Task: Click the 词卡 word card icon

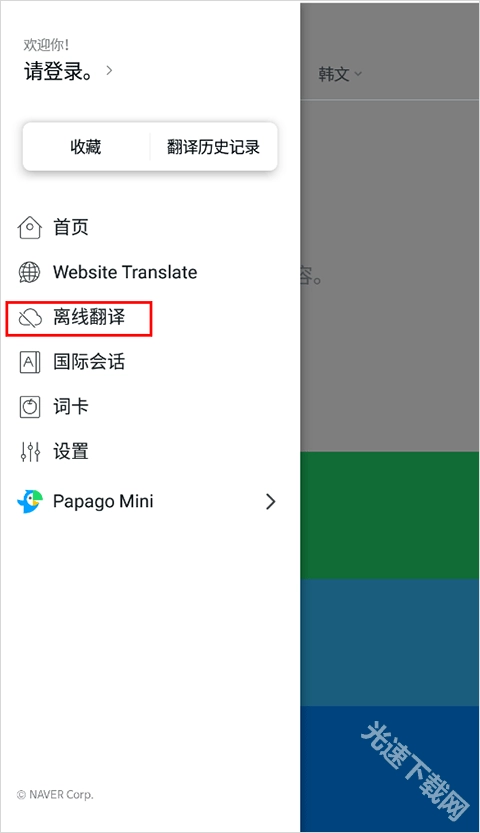Action: click(x=30, y=407)
